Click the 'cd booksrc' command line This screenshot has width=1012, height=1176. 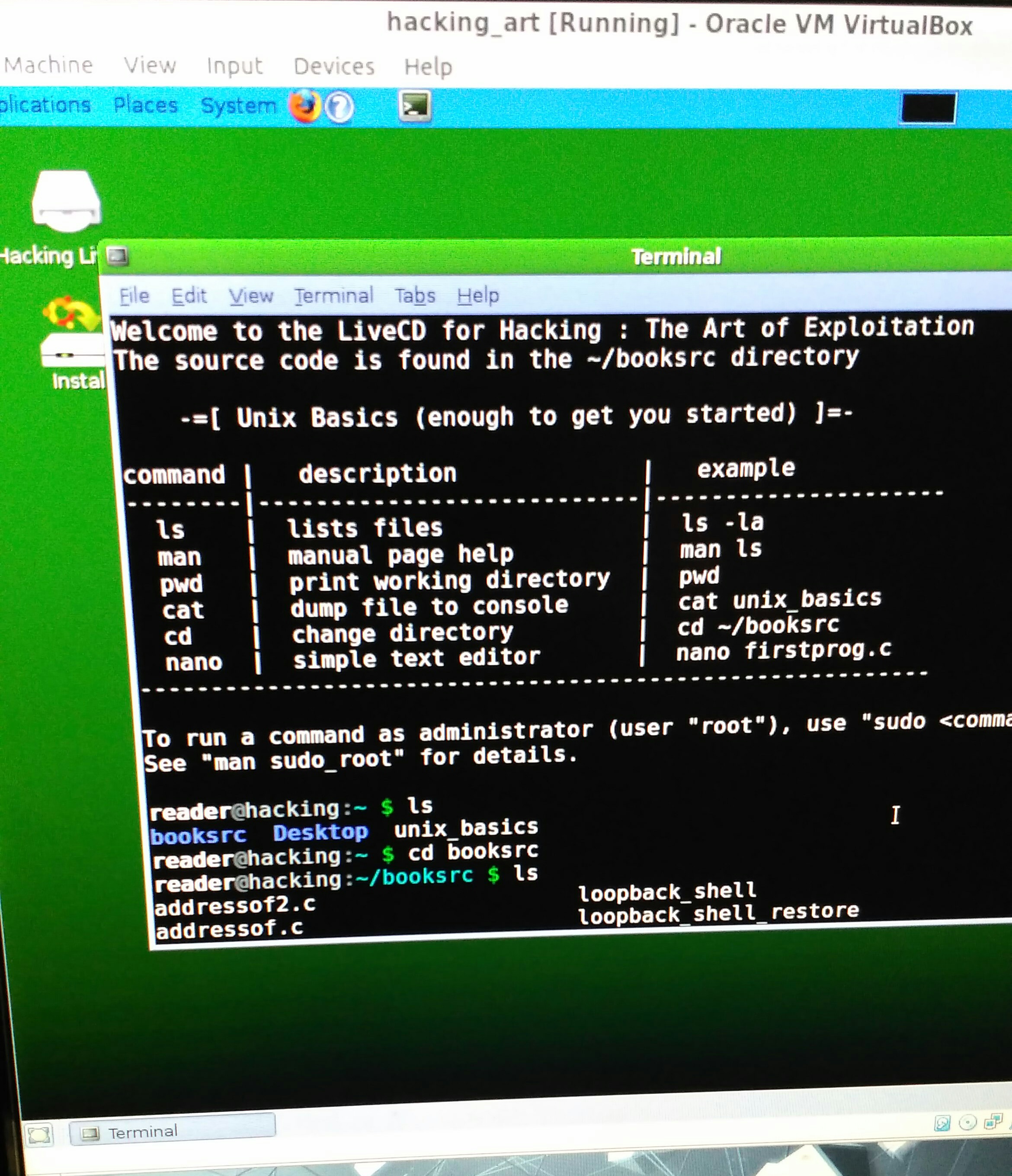pyautogui.click(x=474, y=852)
